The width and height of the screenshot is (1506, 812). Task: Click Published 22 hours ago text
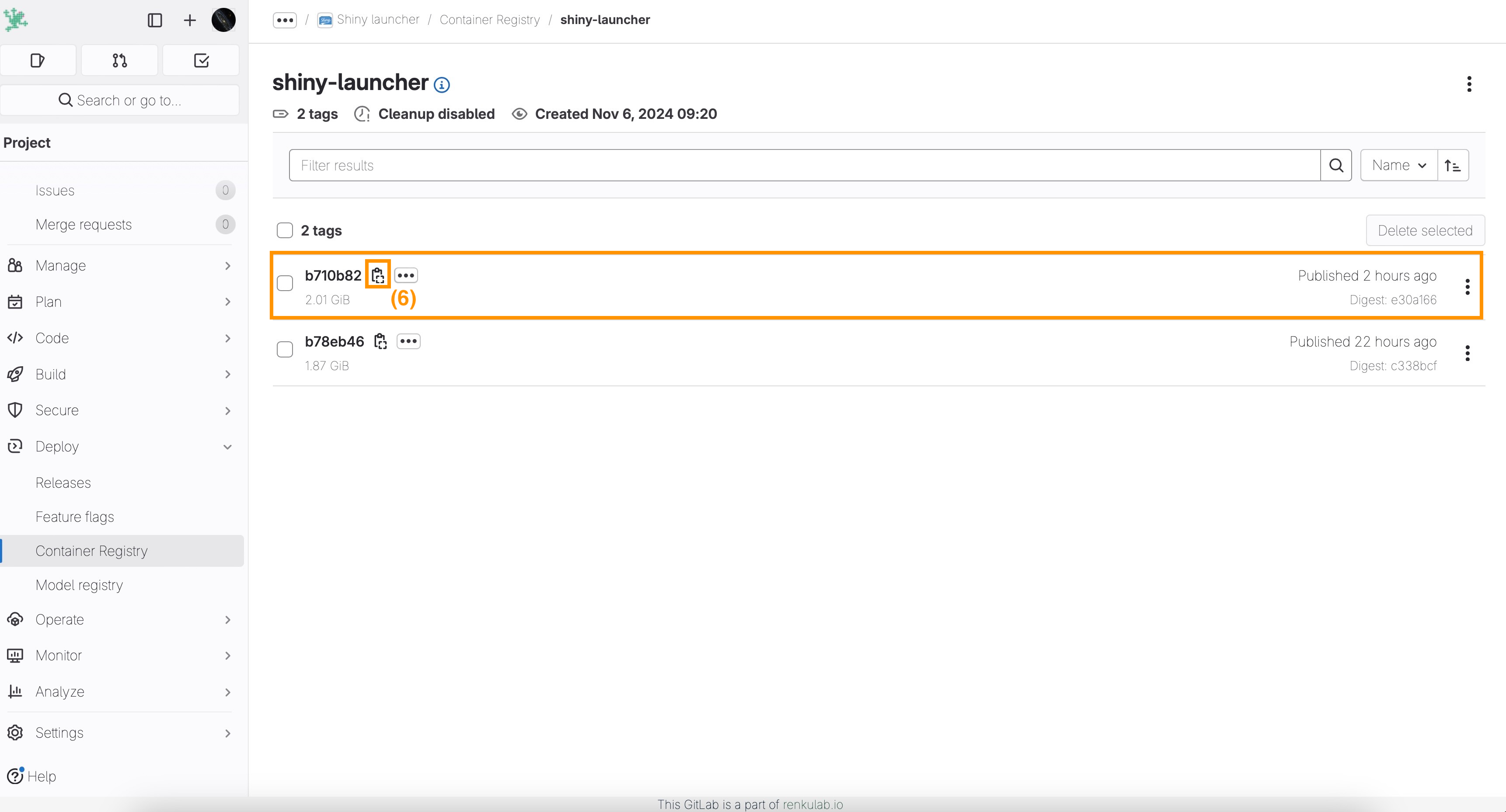click(1363, 342)
